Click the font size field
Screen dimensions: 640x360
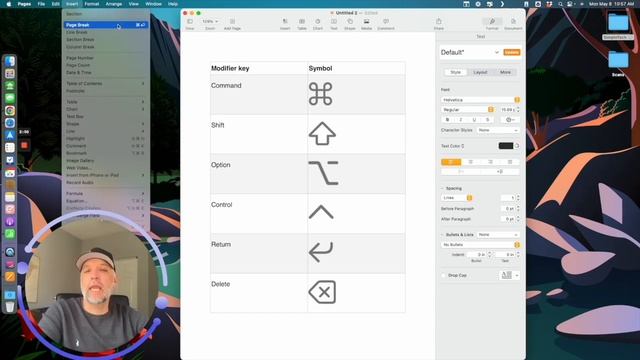point(507,110)
